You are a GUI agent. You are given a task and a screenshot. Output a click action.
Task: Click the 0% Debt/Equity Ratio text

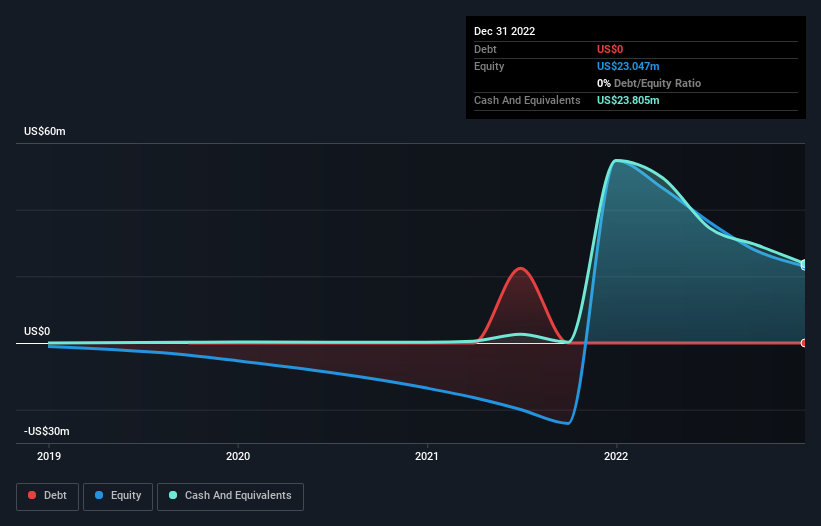(649, 83)
